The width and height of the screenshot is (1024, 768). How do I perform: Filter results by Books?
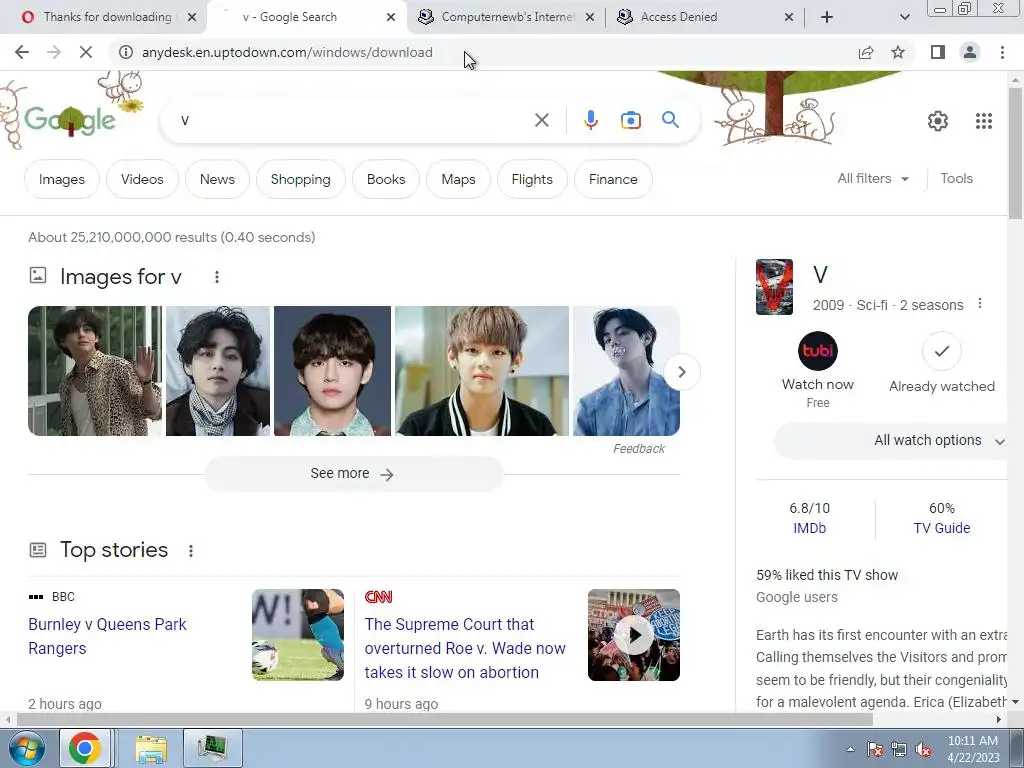click(x=386, y=179)
